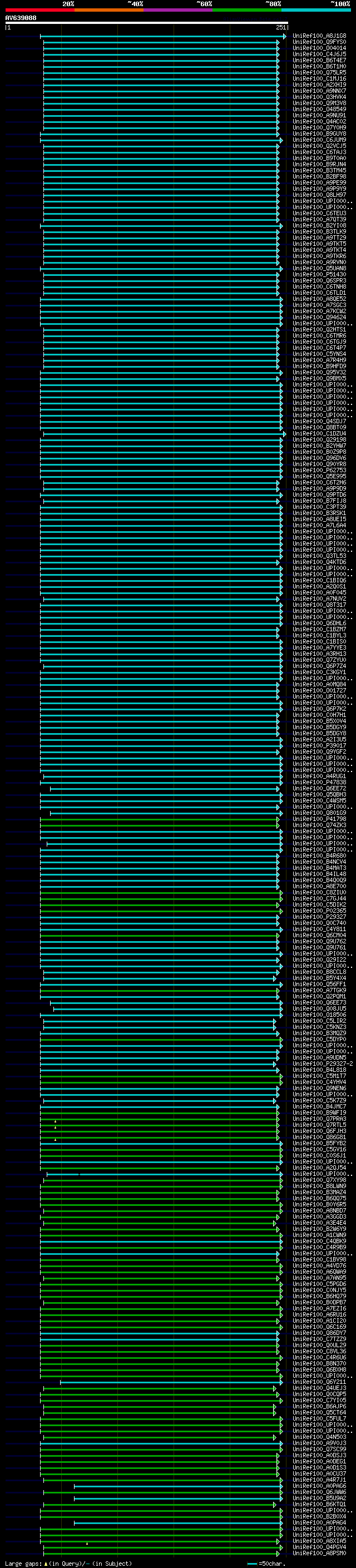Click hit label UniRef100_Q74ZK3

[319, 825]
